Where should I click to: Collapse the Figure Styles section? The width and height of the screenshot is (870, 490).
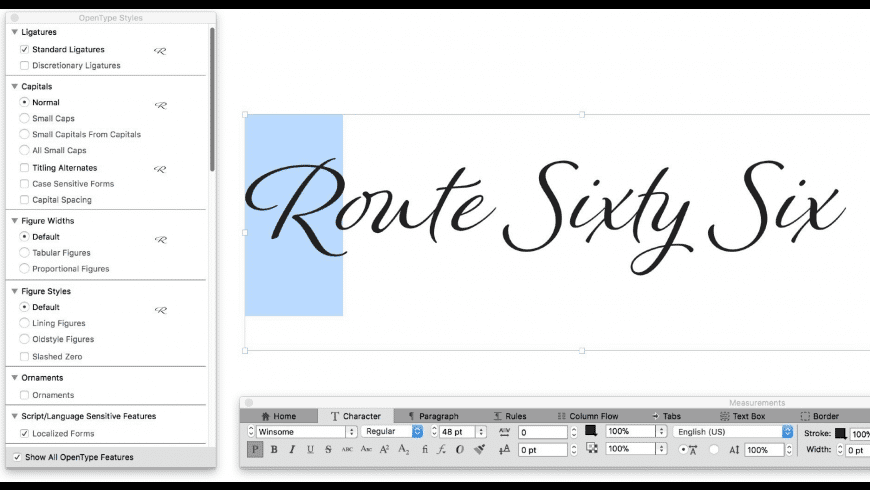coord(15,291)
